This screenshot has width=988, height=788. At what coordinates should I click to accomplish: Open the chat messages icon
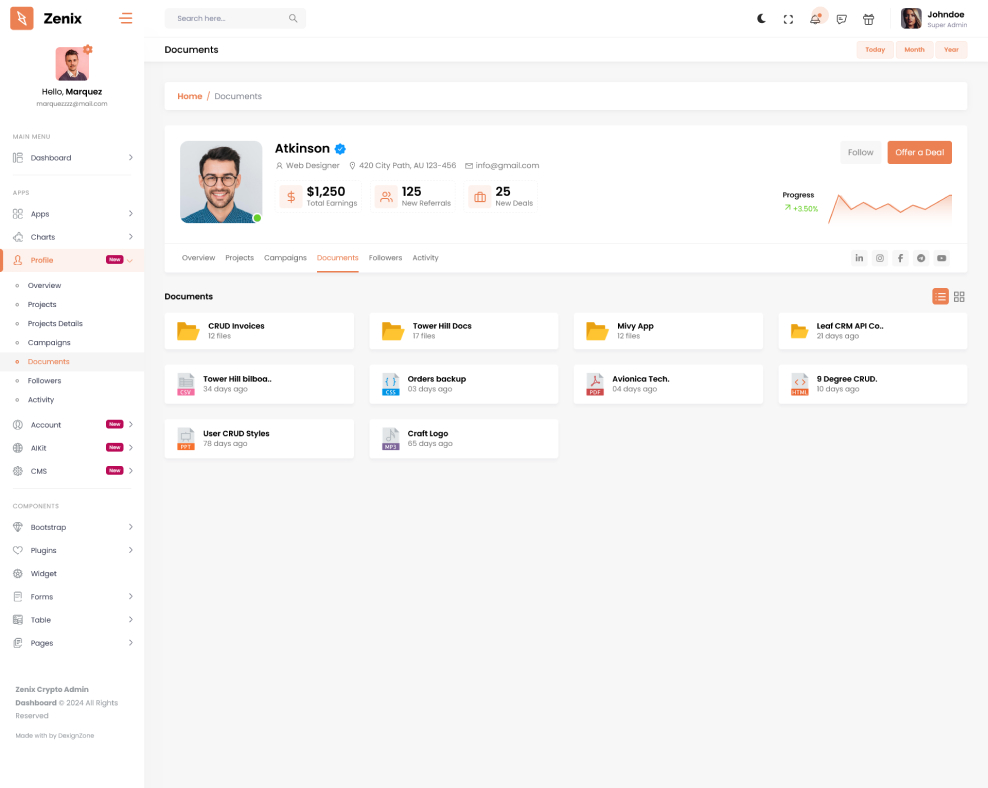coord(841,19)
